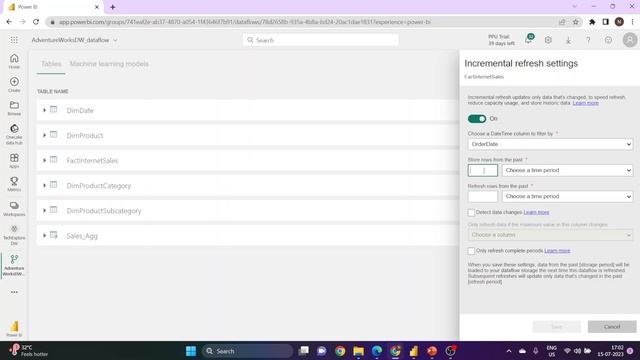Click the Sales_Agg table name
Viewport: 640px width, 360px height.
point(82,236)
